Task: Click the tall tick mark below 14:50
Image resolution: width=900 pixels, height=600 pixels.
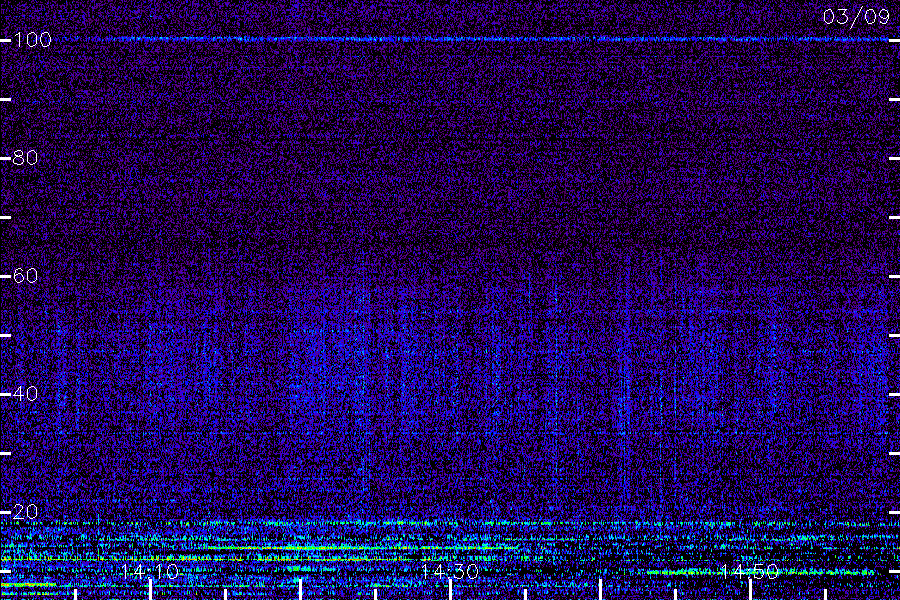Action: 750,590
